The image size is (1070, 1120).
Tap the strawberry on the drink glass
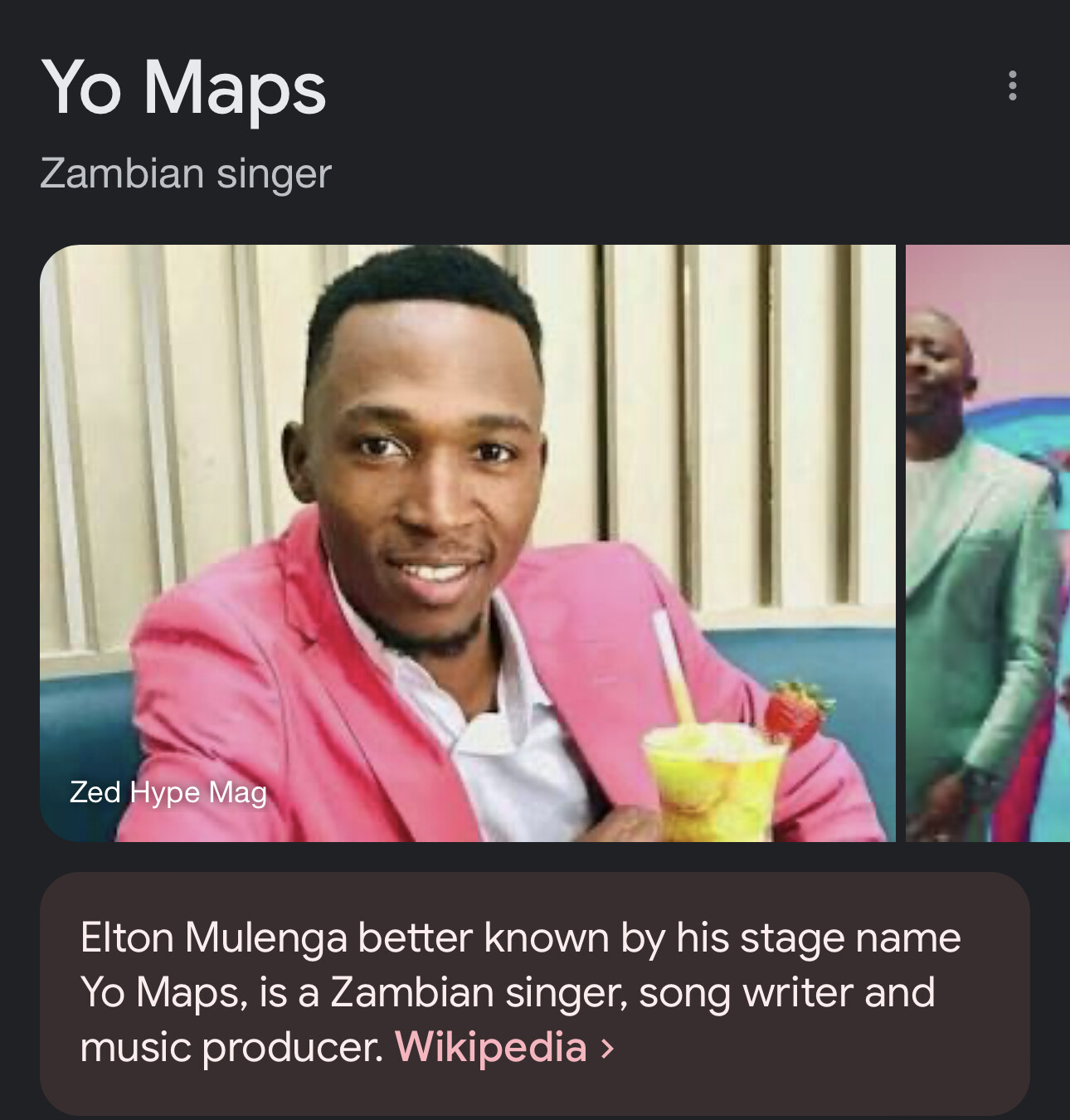click(x=794, y=711)
